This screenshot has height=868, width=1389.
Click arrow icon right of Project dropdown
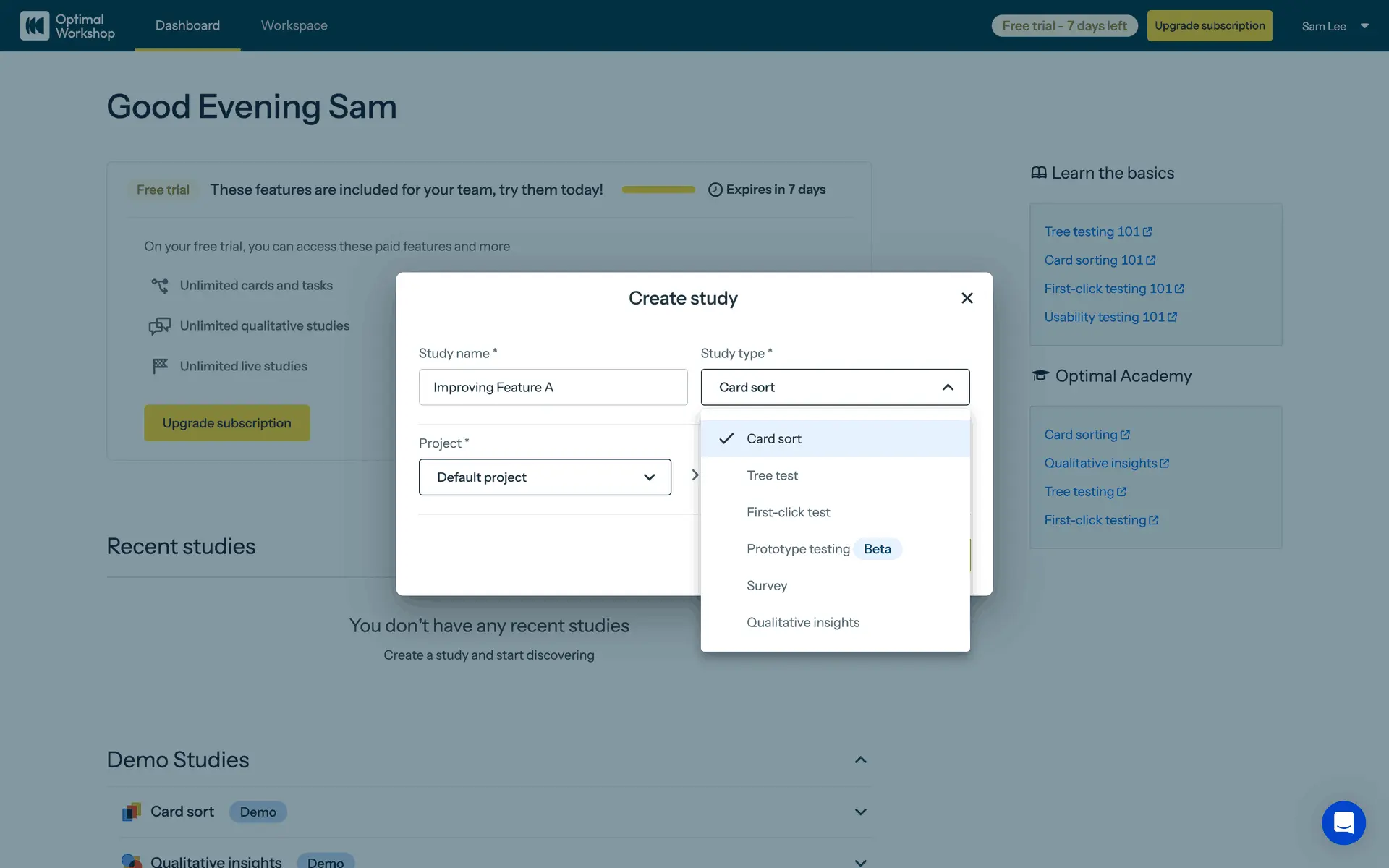pos(694,475)
